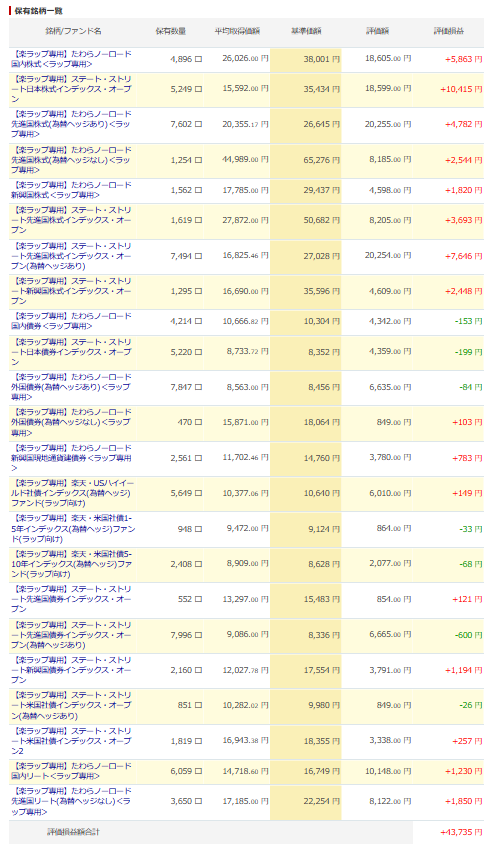Click the 評価額 column header

[377, 31]
